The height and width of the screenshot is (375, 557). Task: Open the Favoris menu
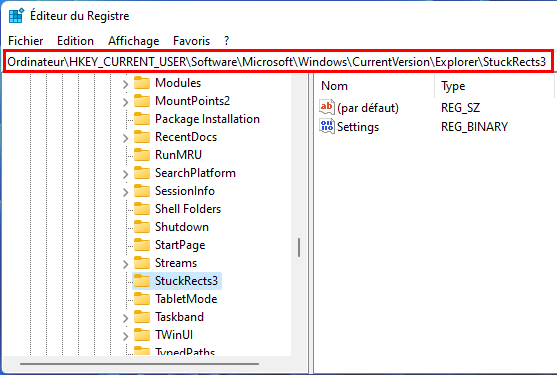[x=191, y=41]
